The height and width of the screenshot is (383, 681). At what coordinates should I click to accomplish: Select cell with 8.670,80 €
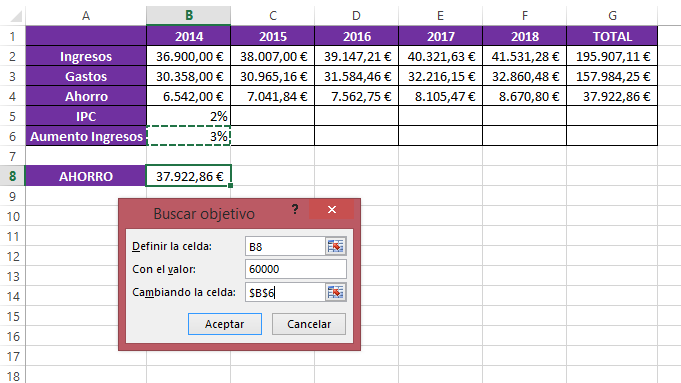525,96
